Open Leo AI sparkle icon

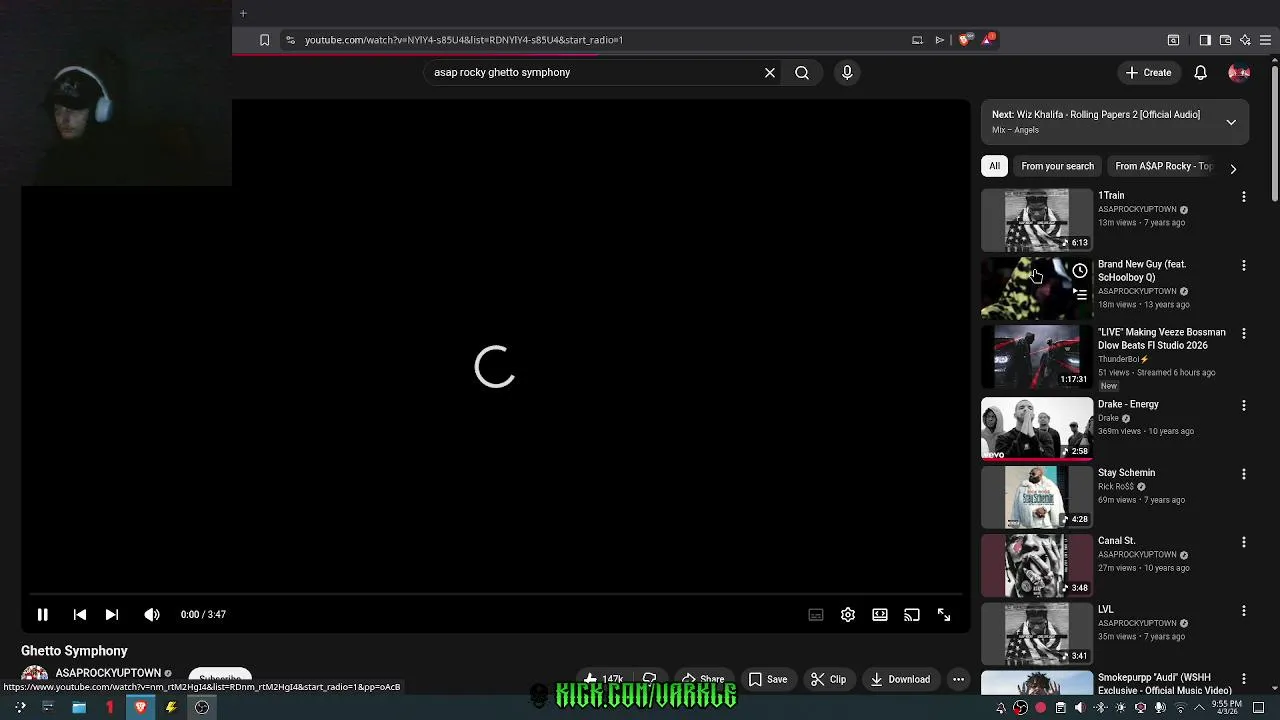coord(1245,40)
